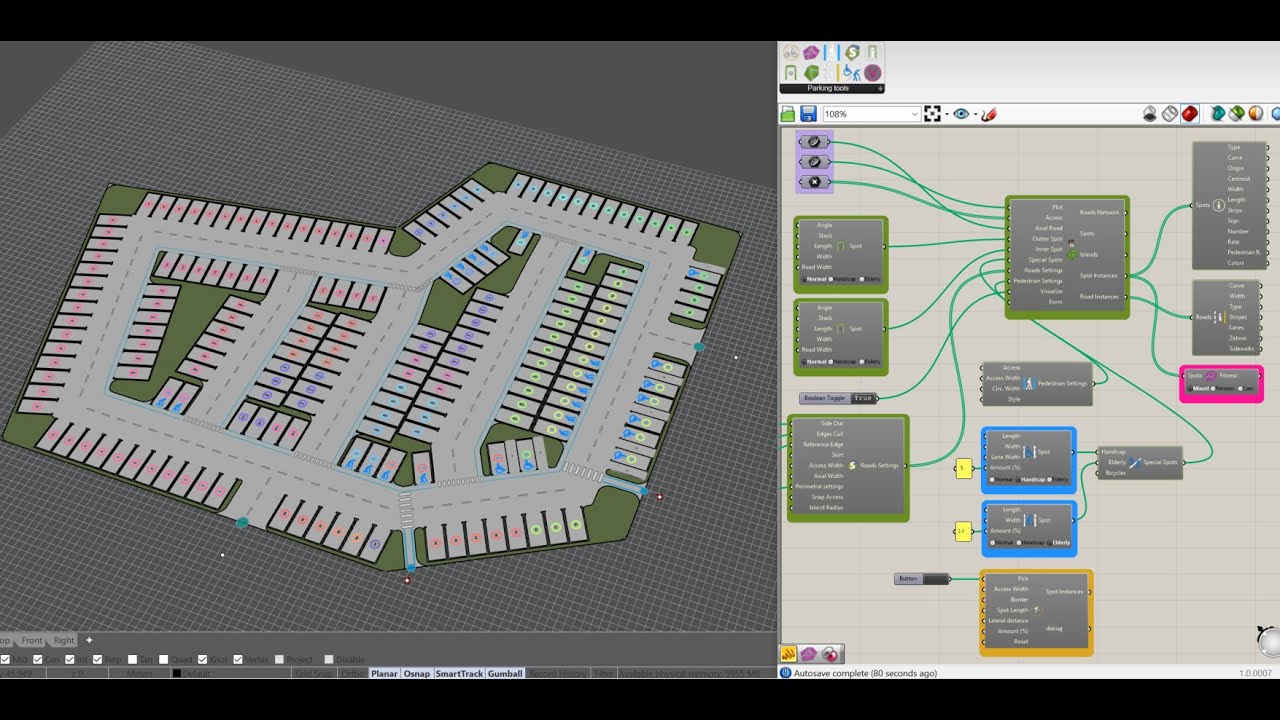The height and width of the screenshot is (720, 1280).
Task: Click the Special Spots component icon
Action: [x=1135, y=462]
